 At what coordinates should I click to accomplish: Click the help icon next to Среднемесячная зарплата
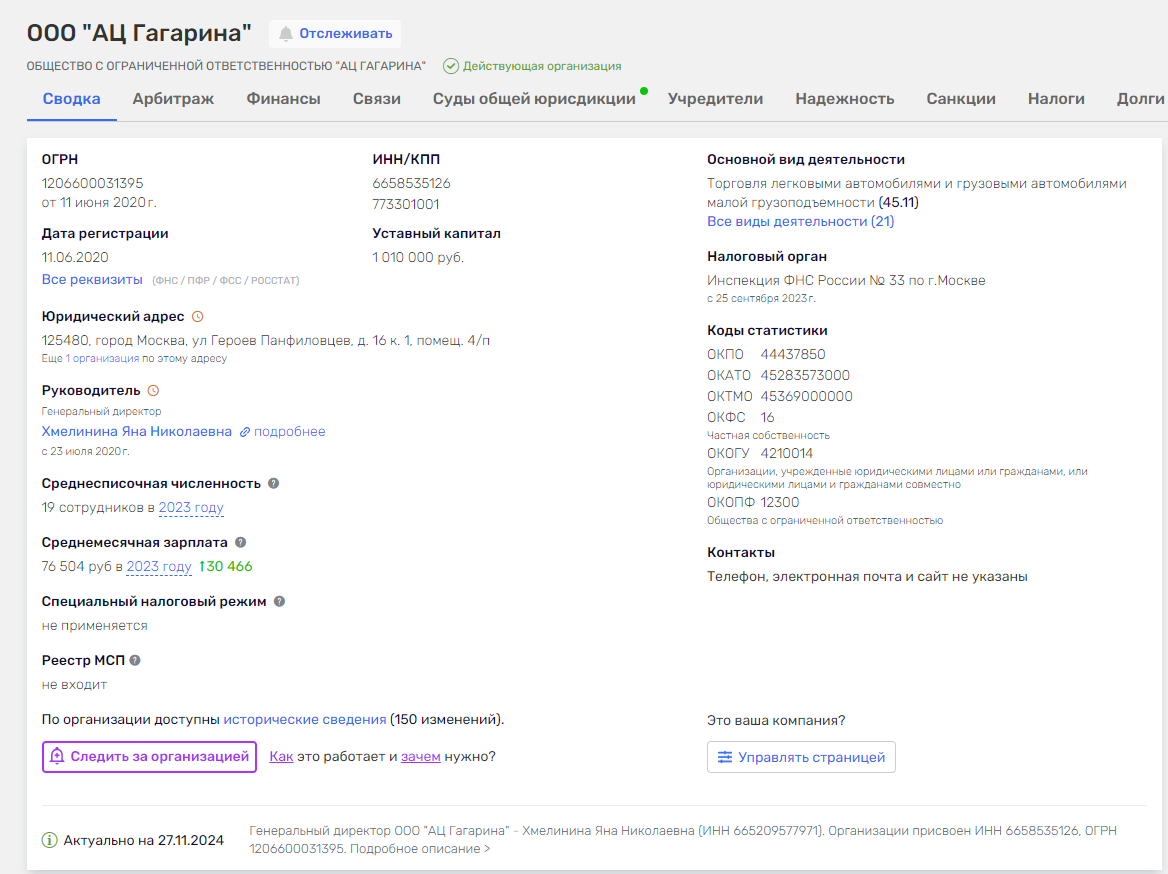coord(241,542)
